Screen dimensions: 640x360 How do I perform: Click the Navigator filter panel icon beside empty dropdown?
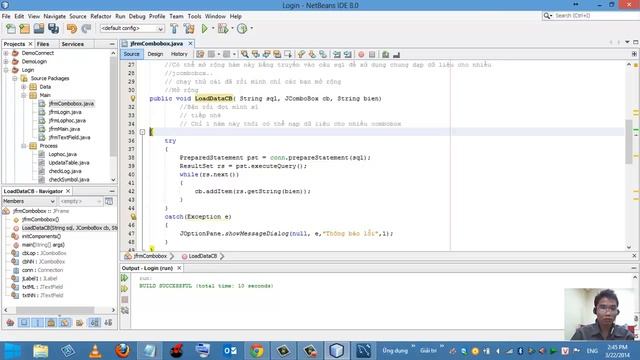pos(109,201)
